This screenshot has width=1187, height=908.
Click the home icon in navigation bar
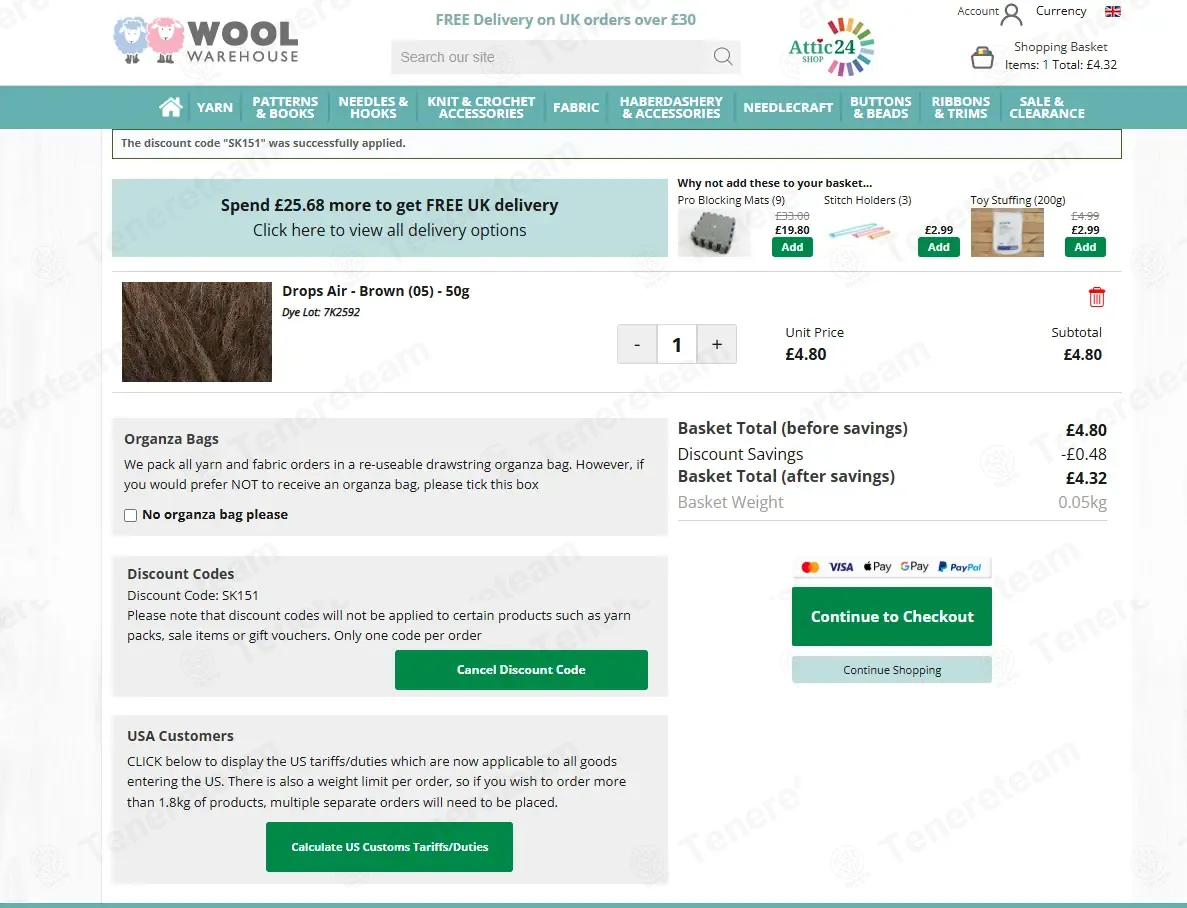coord(171,107)
